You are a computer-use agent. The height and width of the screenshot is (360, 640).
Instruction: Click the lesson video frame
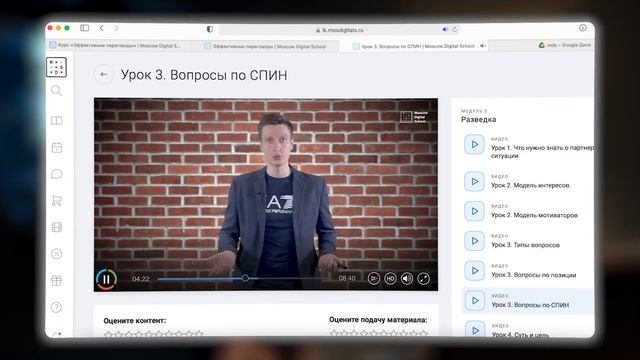[266, 195]
